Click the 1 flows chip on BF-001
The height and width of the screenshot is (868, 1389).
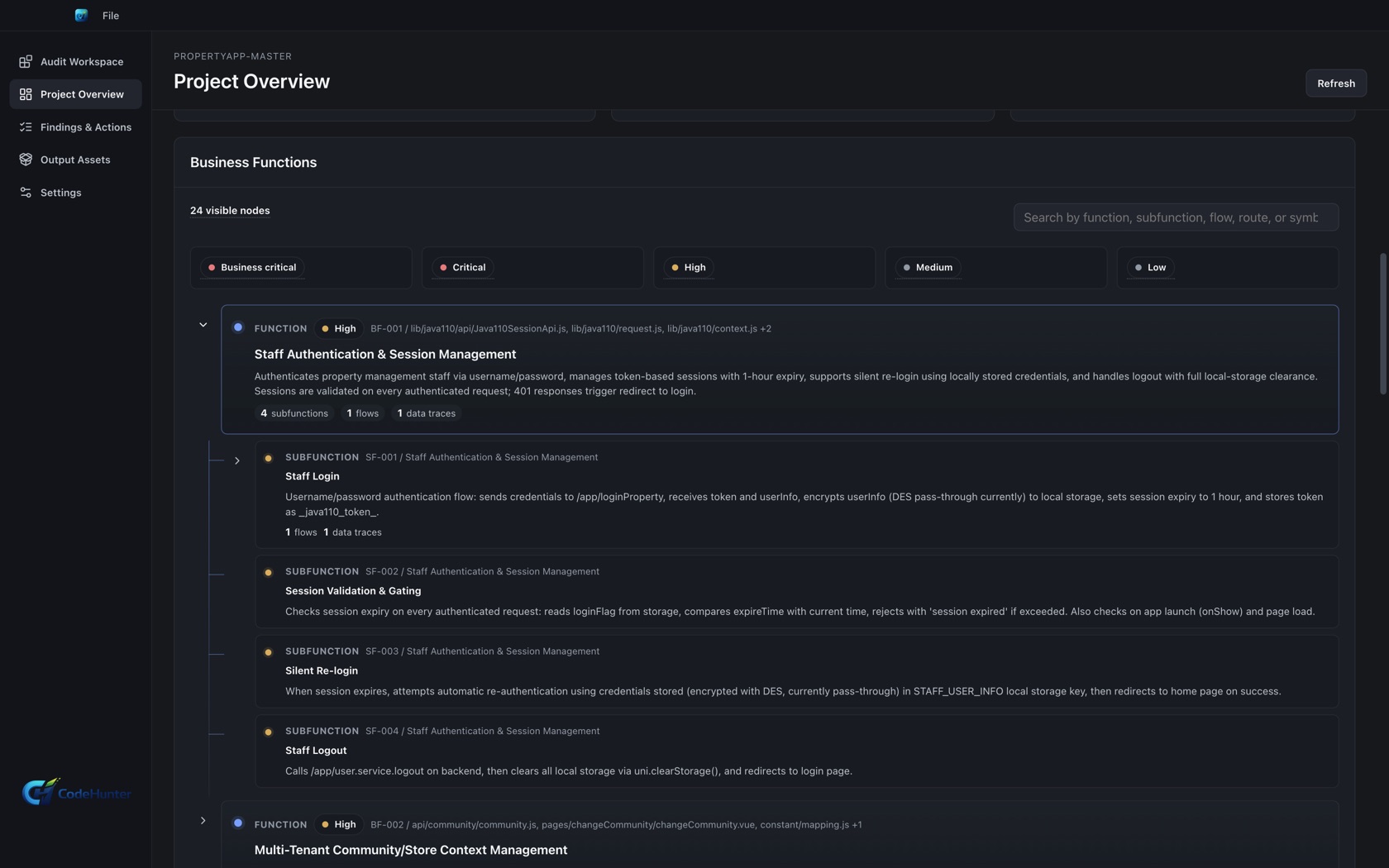(x=363, y=413)
